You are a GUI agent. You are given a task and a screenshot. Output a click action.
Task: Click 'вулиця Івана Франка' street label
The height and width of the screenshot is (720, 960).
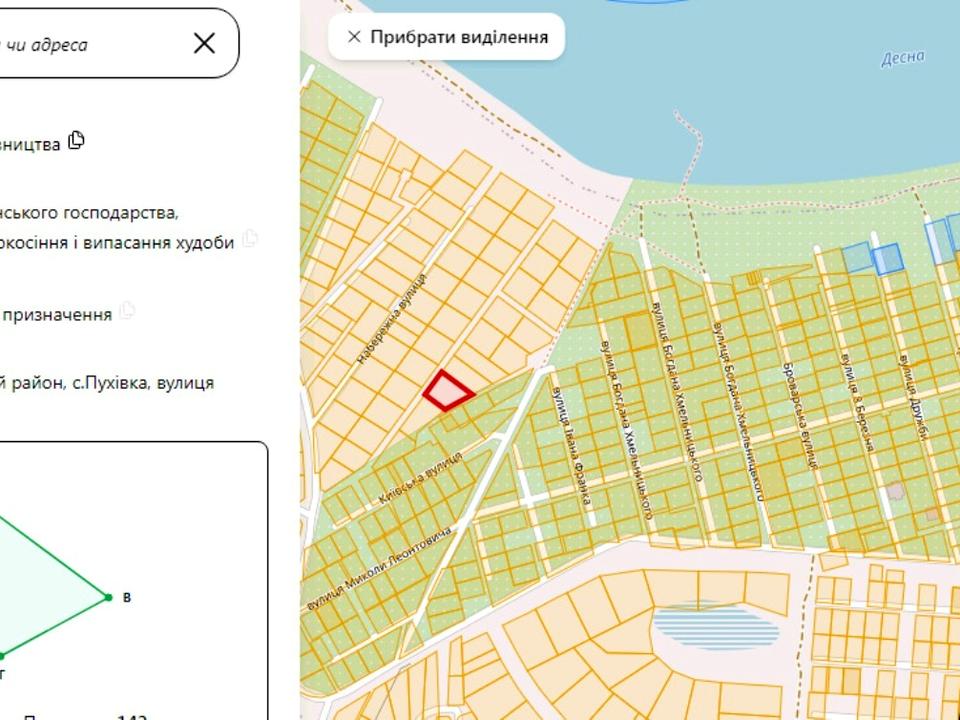[x=571, y=447]
